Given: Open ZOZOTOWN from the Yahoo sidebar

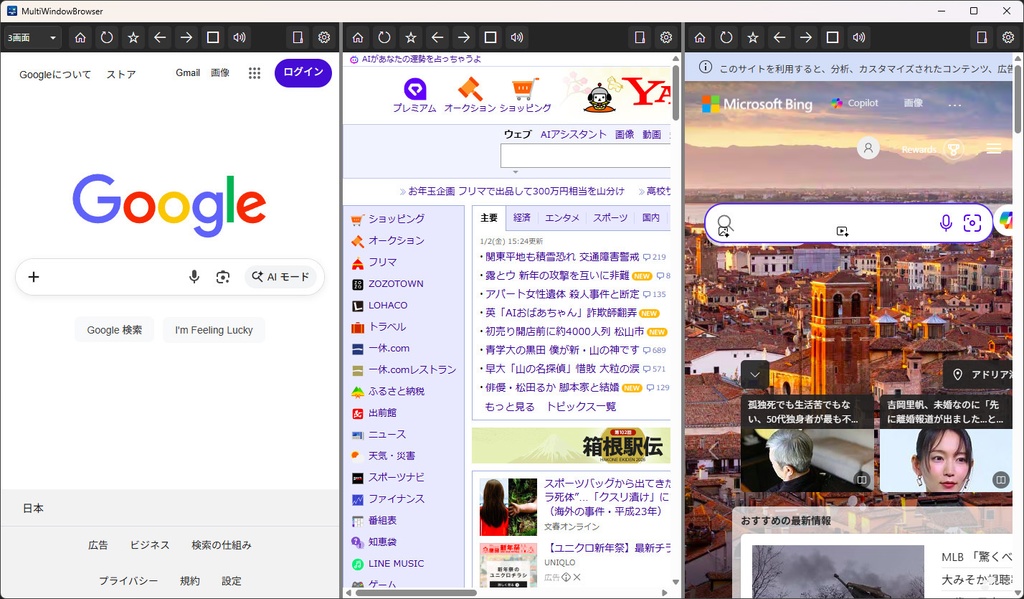Looking at the screenshot, I should 397,283.
